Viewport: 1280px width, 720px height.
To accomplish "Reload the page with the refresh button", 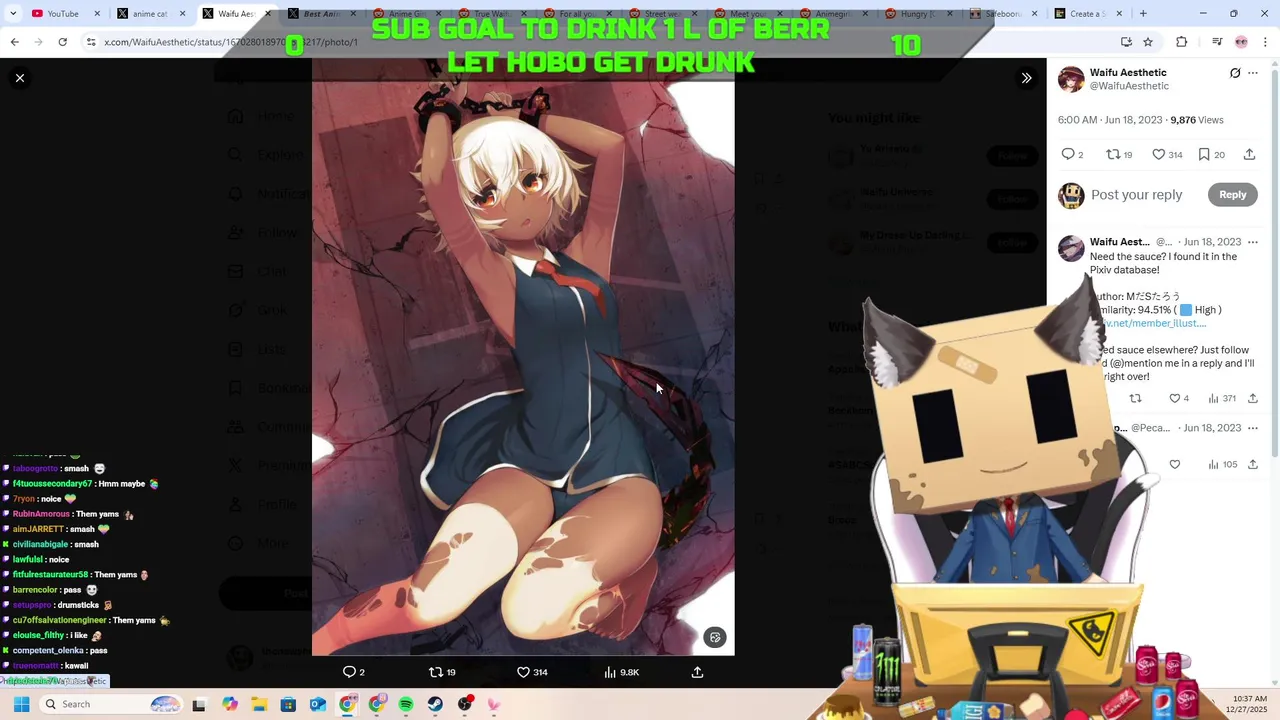I will 62,42.
